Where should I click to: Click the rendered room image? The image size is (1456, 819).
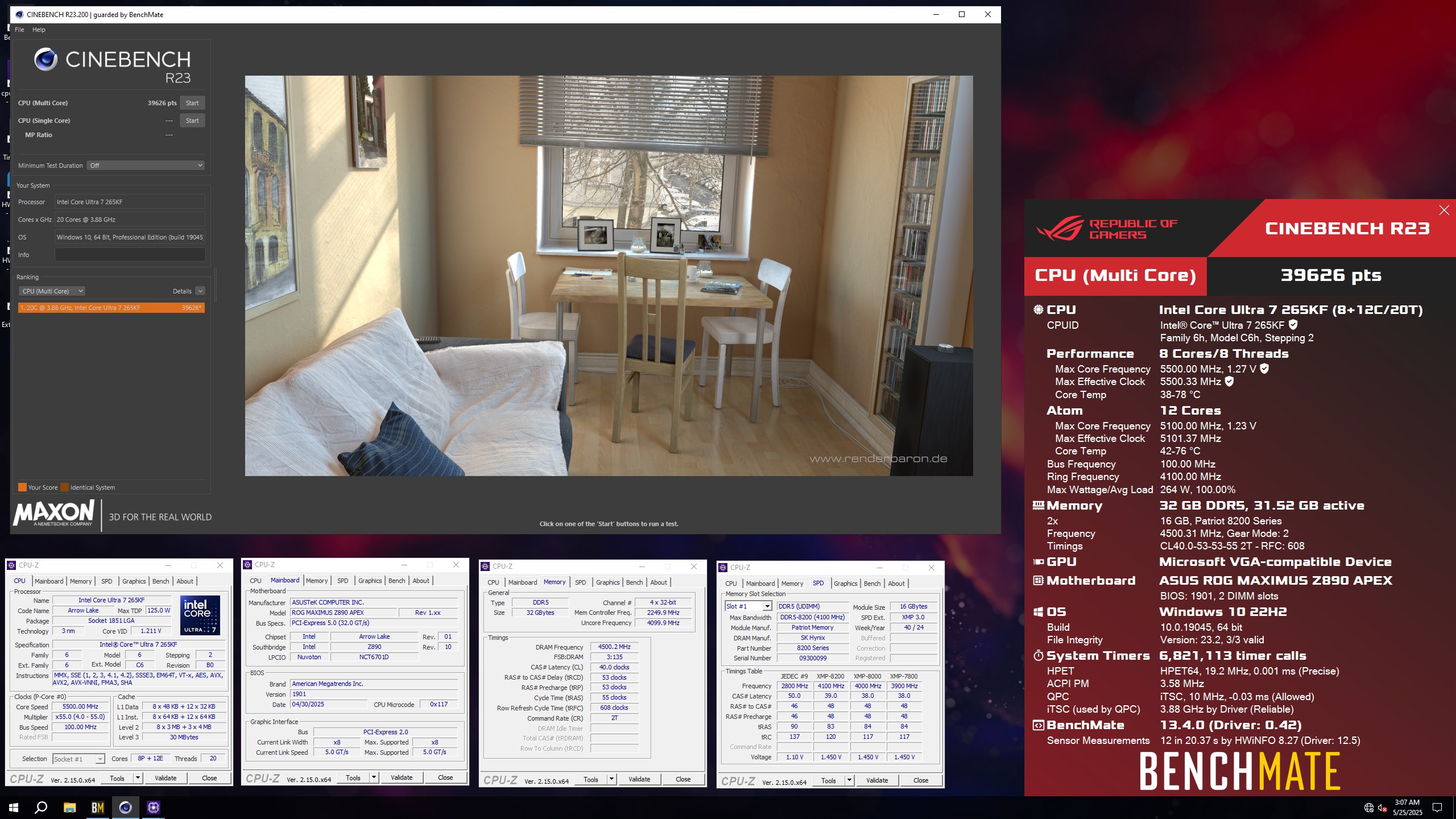click(609, 276)
